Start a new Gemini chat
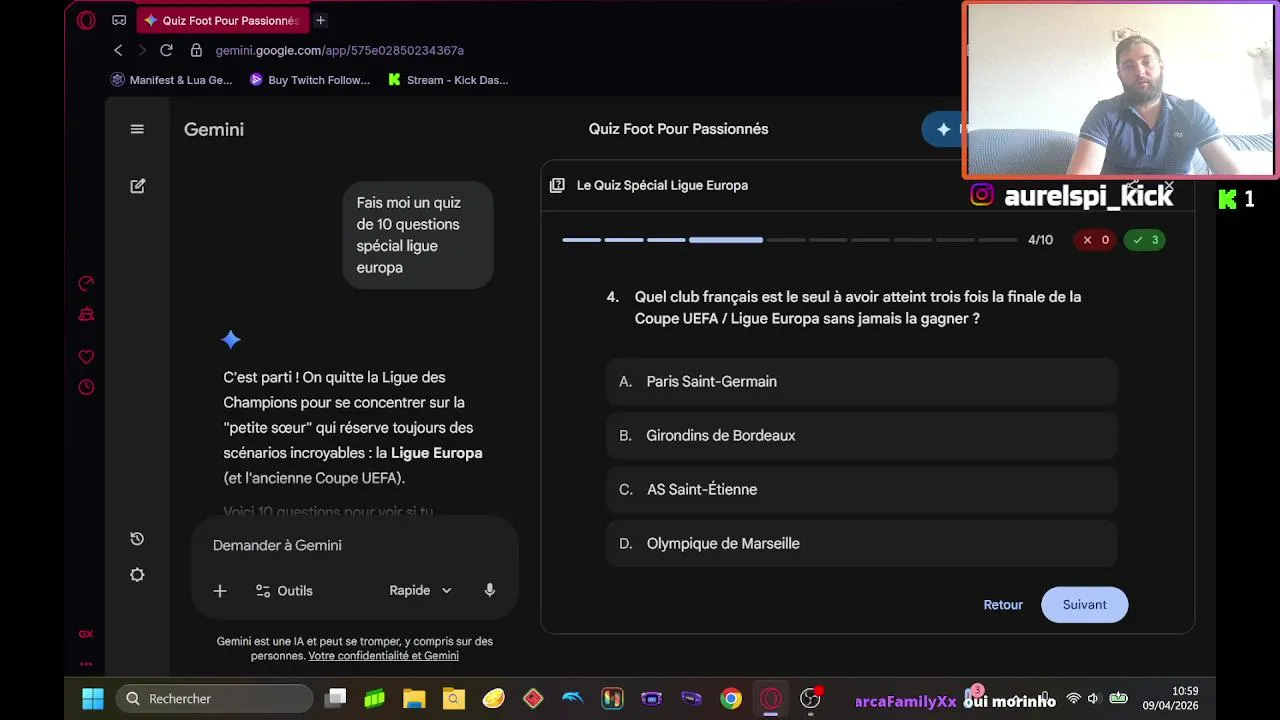This screenshot has width=1280, height=720. click(137, 186)
